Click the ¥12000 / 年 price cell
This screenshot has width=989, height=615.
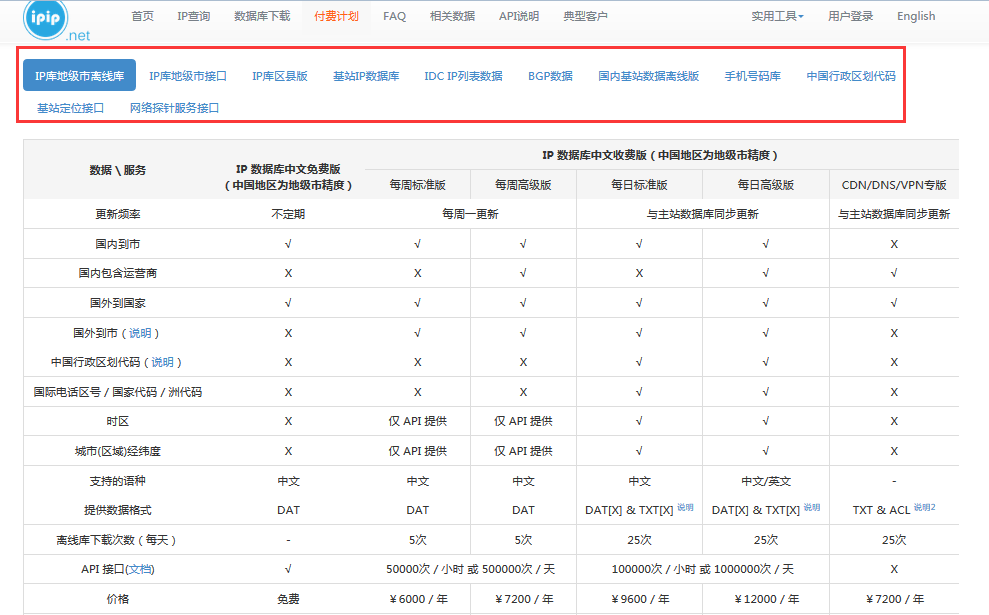point(766,599)
